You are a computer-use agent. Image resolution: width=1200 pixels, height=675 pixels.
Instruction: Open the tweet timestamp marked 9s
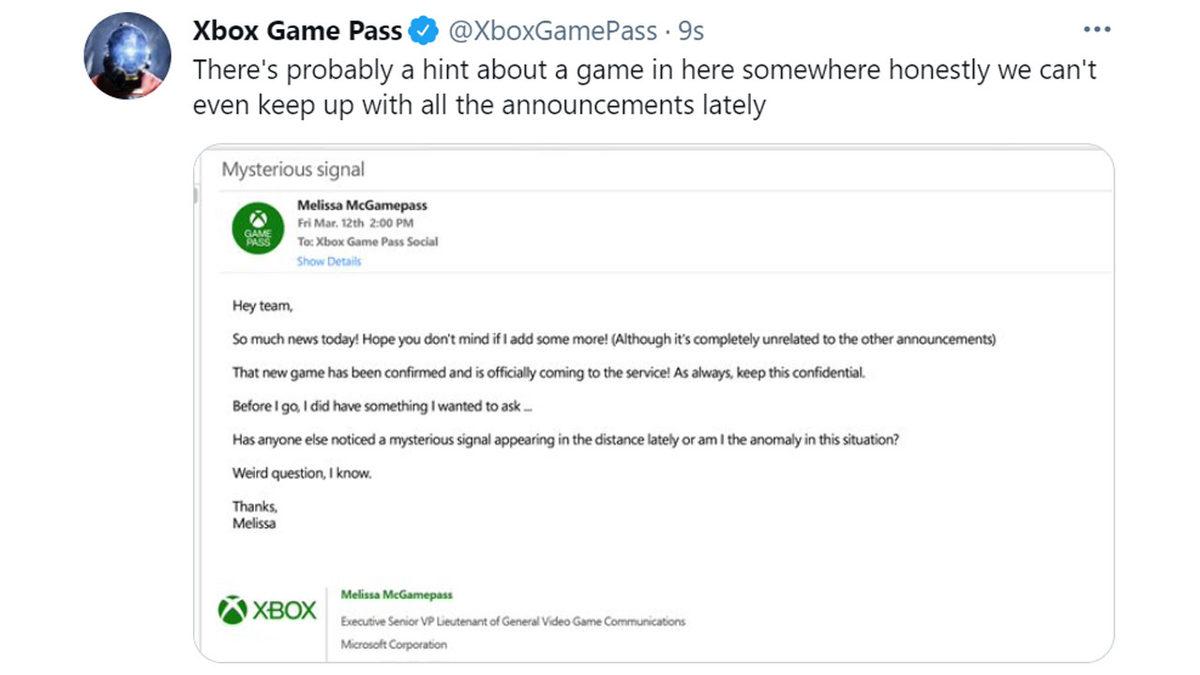pos(690,30)
